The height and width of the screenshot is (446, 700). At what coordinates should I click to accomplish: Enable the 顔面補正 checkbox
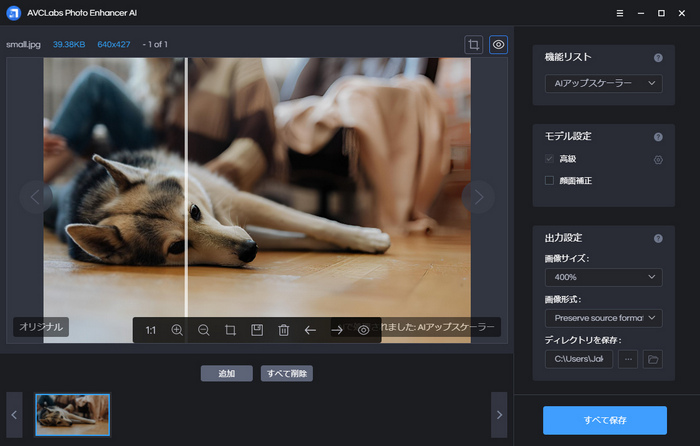pos(550,180)
